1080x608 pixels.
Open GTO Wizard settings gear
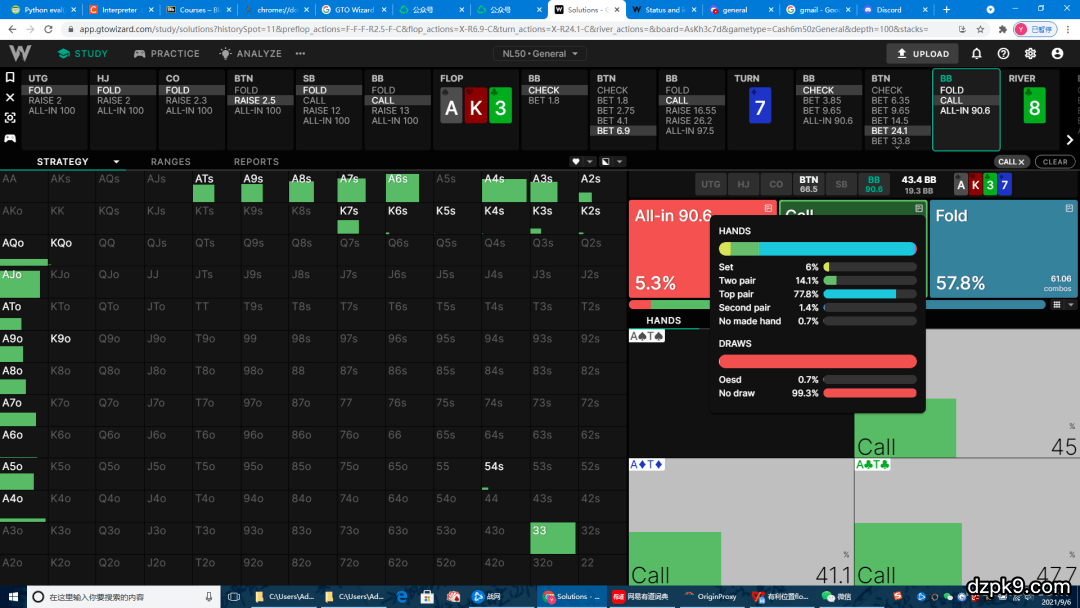tap(1030, 54)
